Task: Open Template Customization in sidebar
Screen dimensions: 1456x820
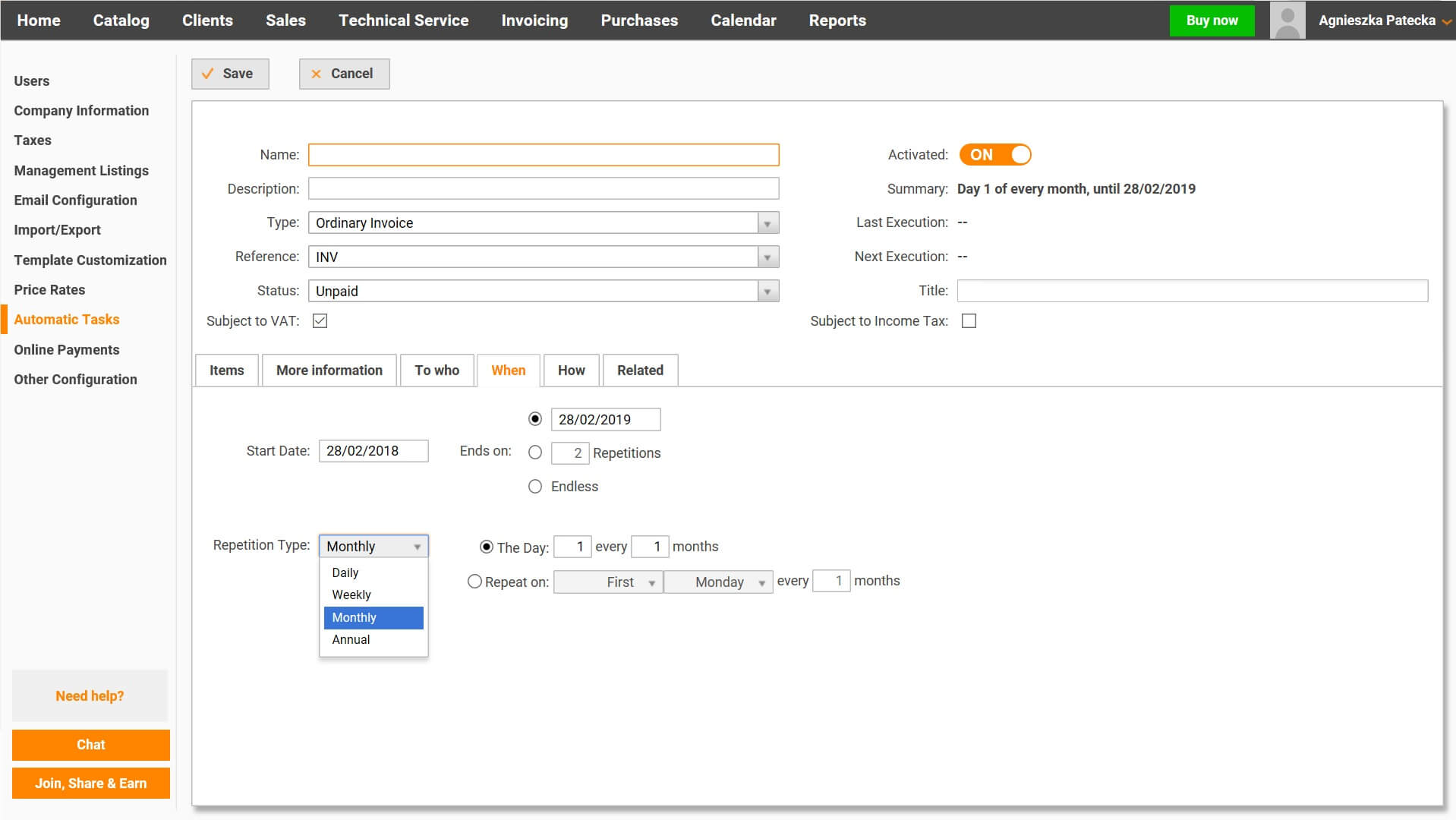Action: [x=90, y=260]
